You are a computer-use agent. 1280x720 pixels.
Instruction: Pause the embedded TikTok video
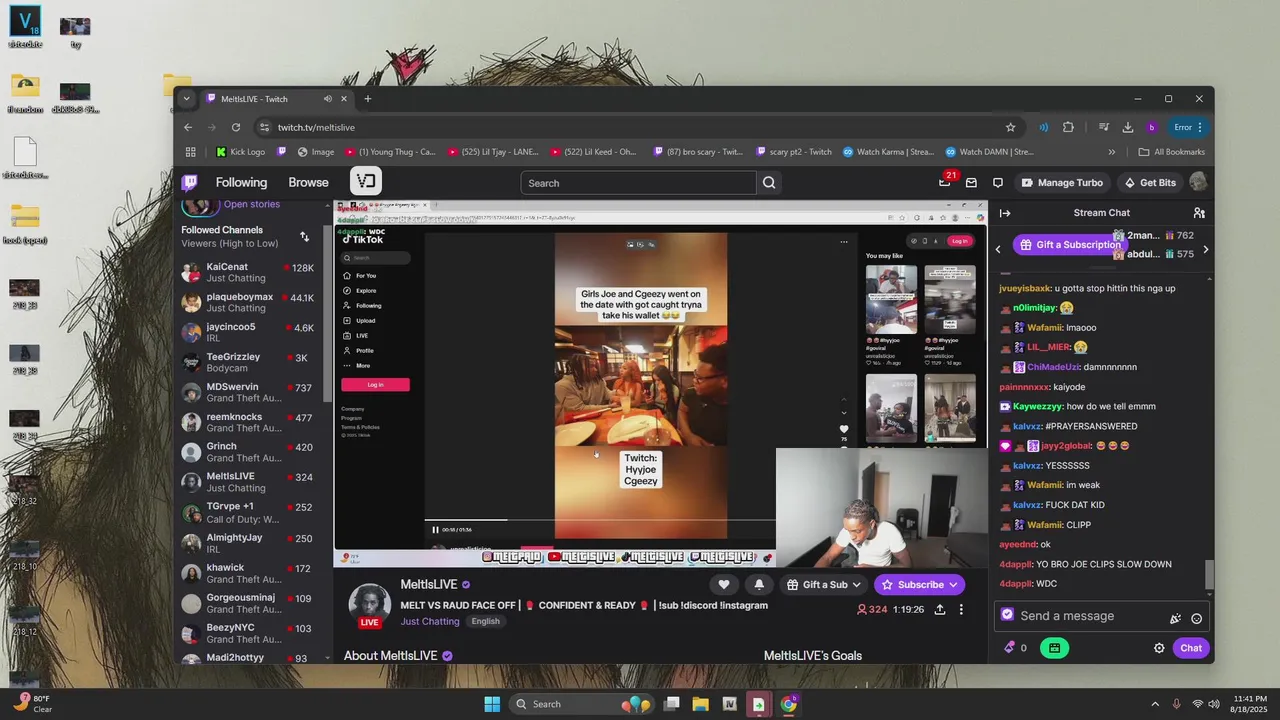[435, 529]
